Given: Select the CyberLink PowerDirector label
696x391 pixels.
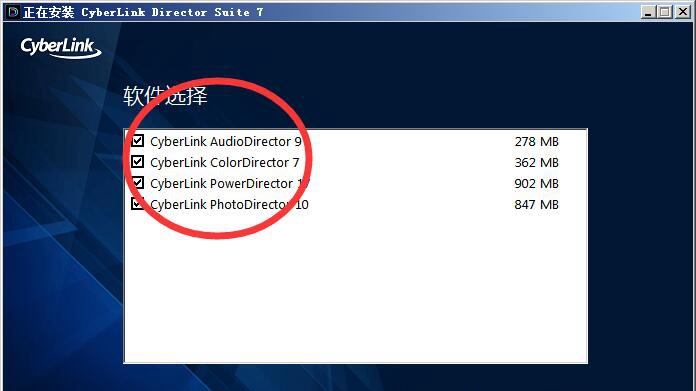Looking at the screenshot, I should 229,183.
